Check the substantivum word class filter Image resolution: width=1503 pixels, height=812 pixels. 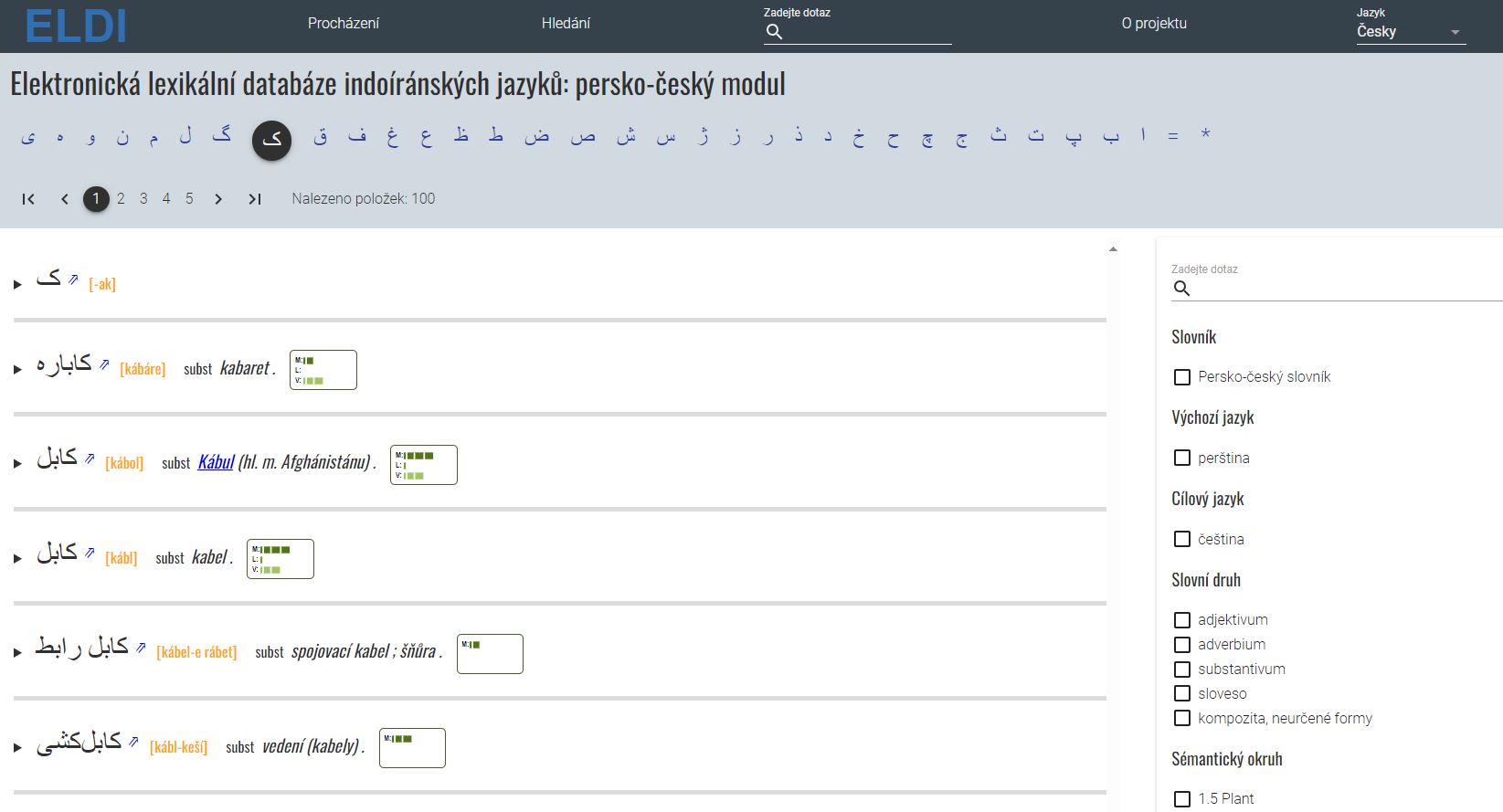pos(1181,670)
